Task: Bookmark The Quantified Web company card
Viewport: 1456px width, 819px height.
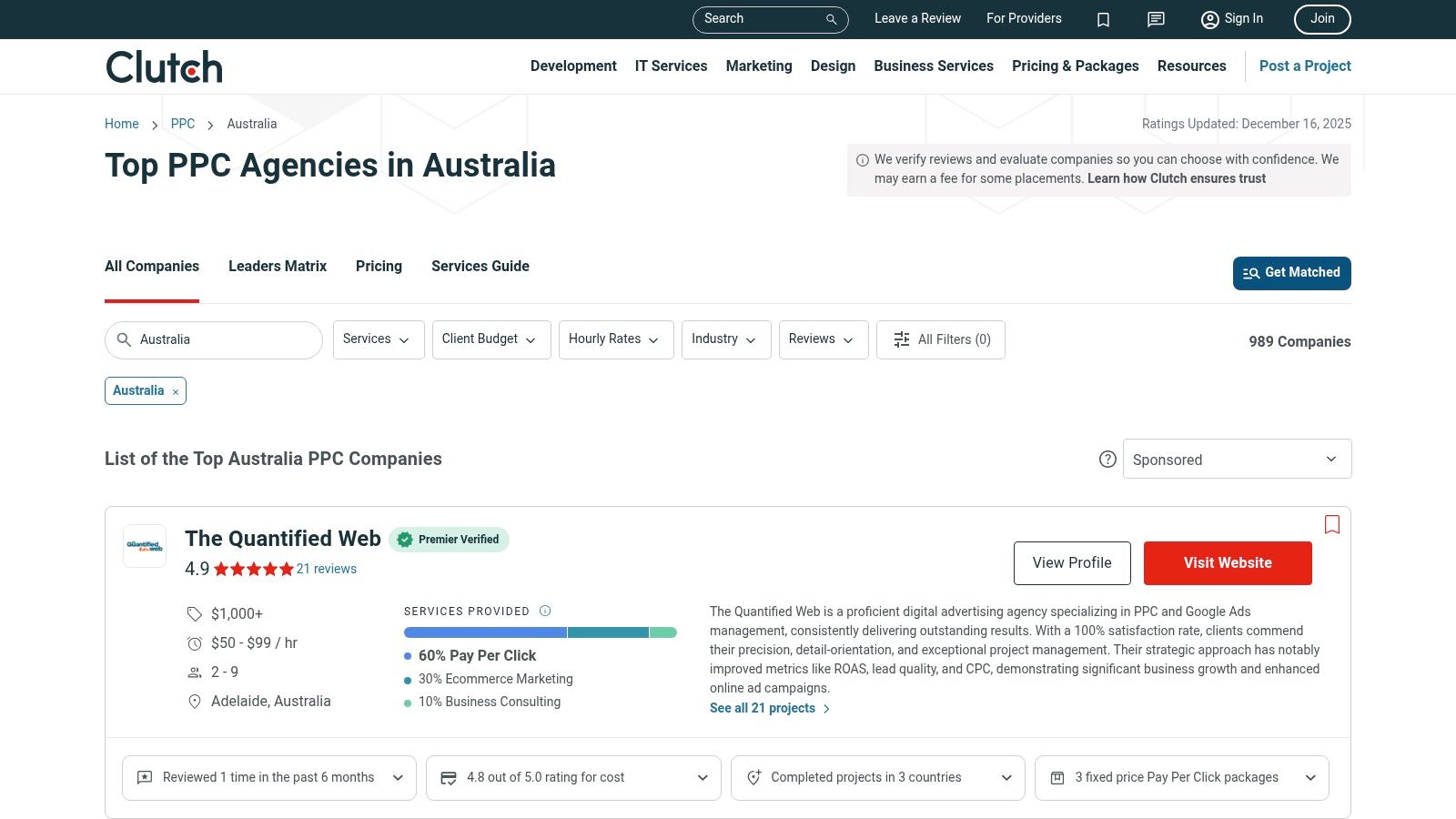Action: pos(1331,525)
